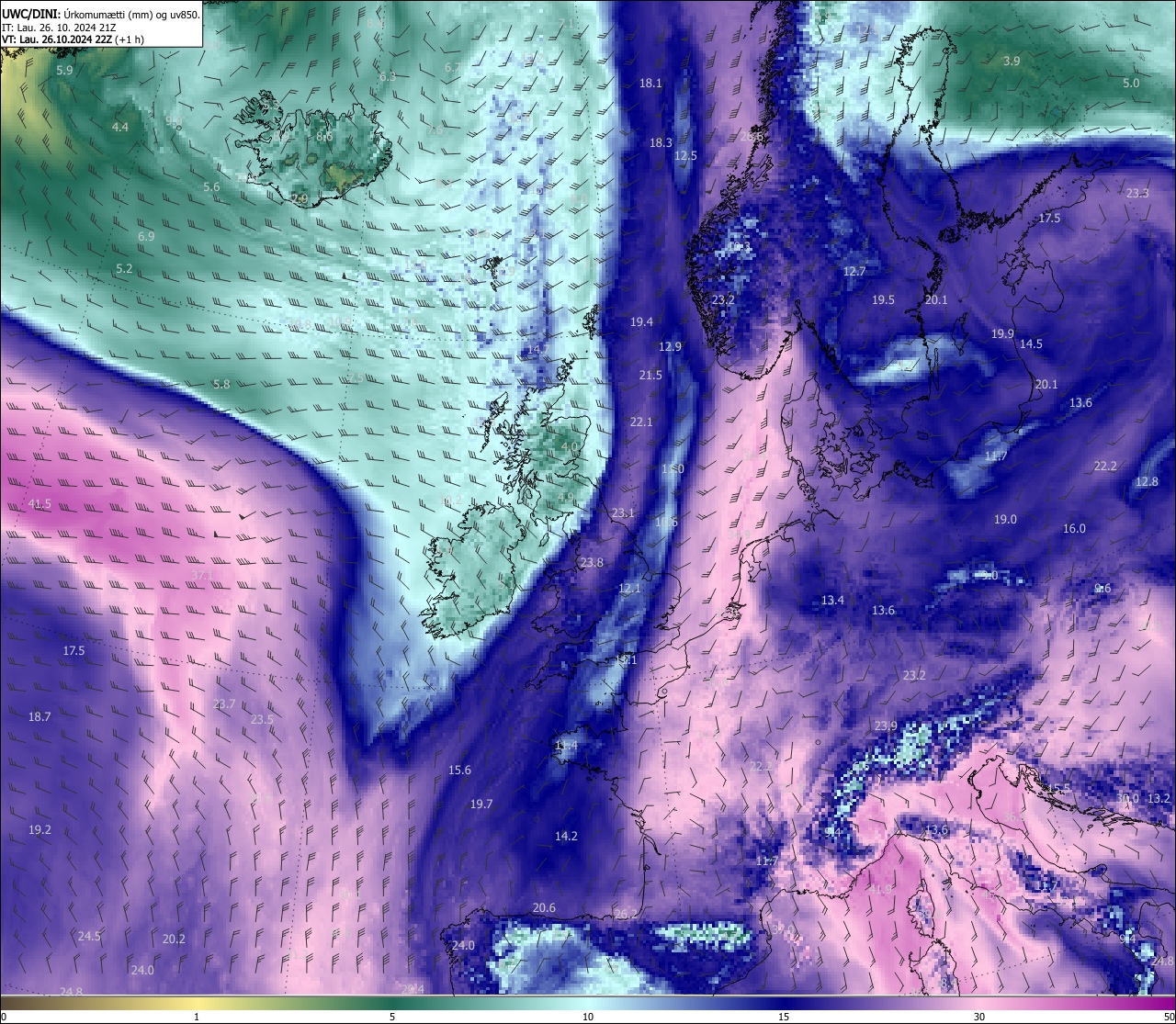Click the 23.1 value label
Screen dimensions: 1176x1024
point(623,512)
